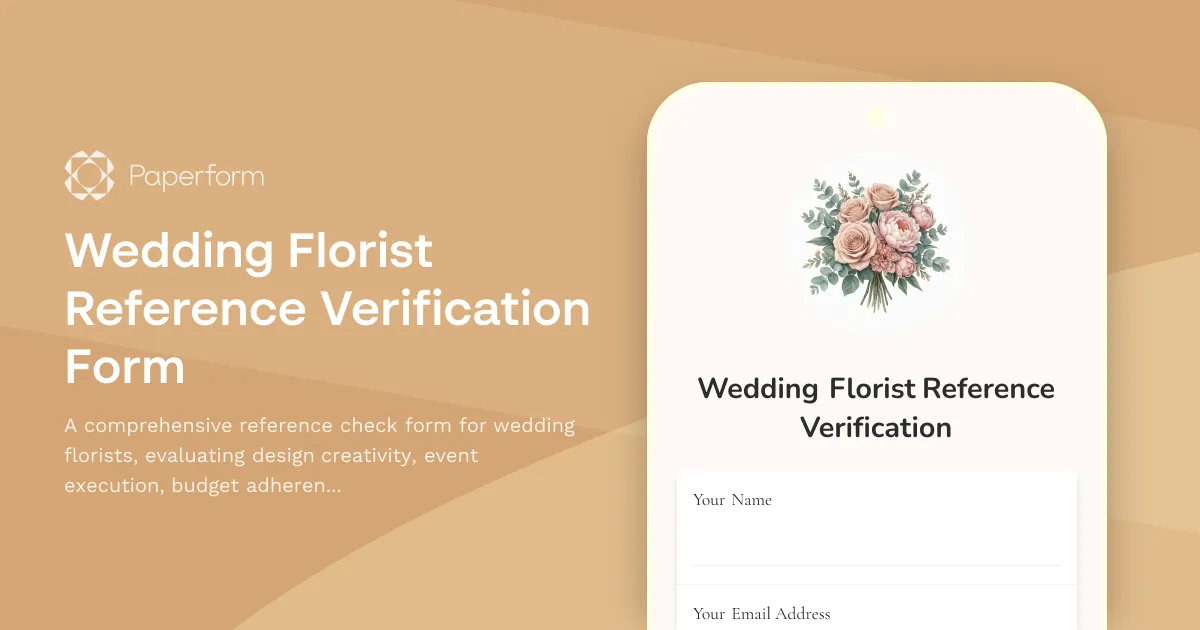
Task: Select the Paperform wordmark text
Action: [x=196, y=175]
